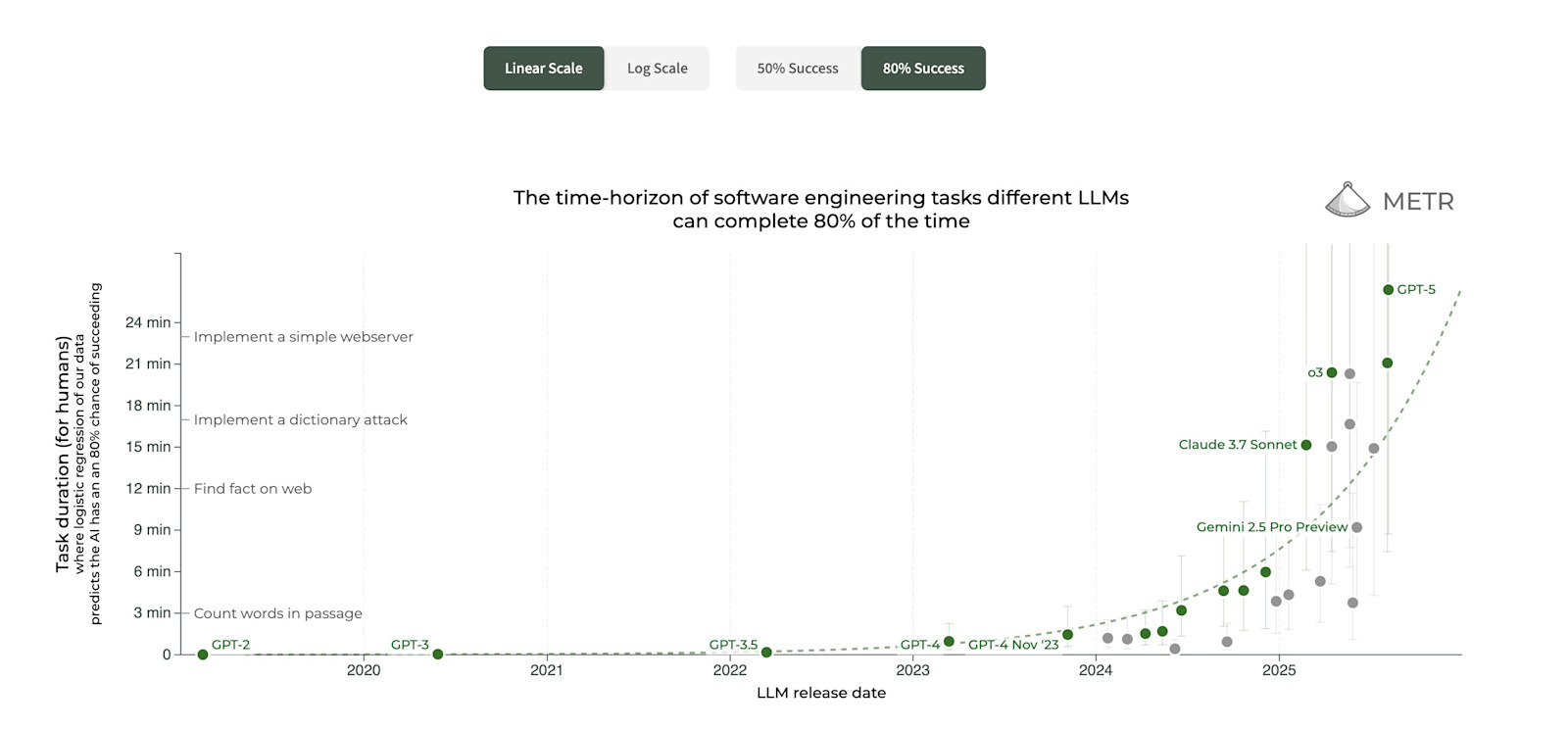
Task: Click the '12 min' y-axis label
Action: pyautogui.click(x=148, y=488)
